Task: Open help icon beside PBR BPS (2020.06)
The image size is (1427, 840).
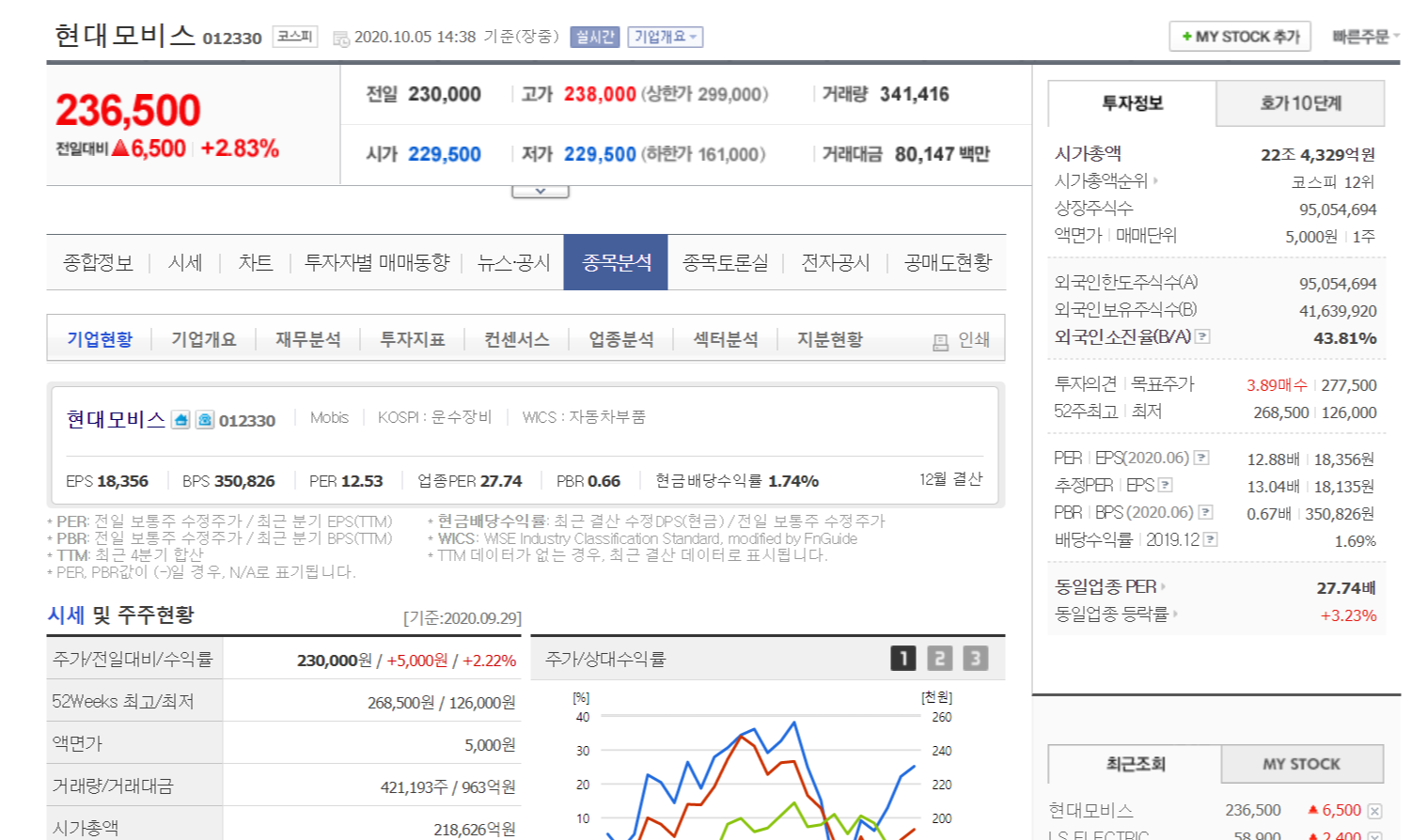Action: (x=1206, y=512)
